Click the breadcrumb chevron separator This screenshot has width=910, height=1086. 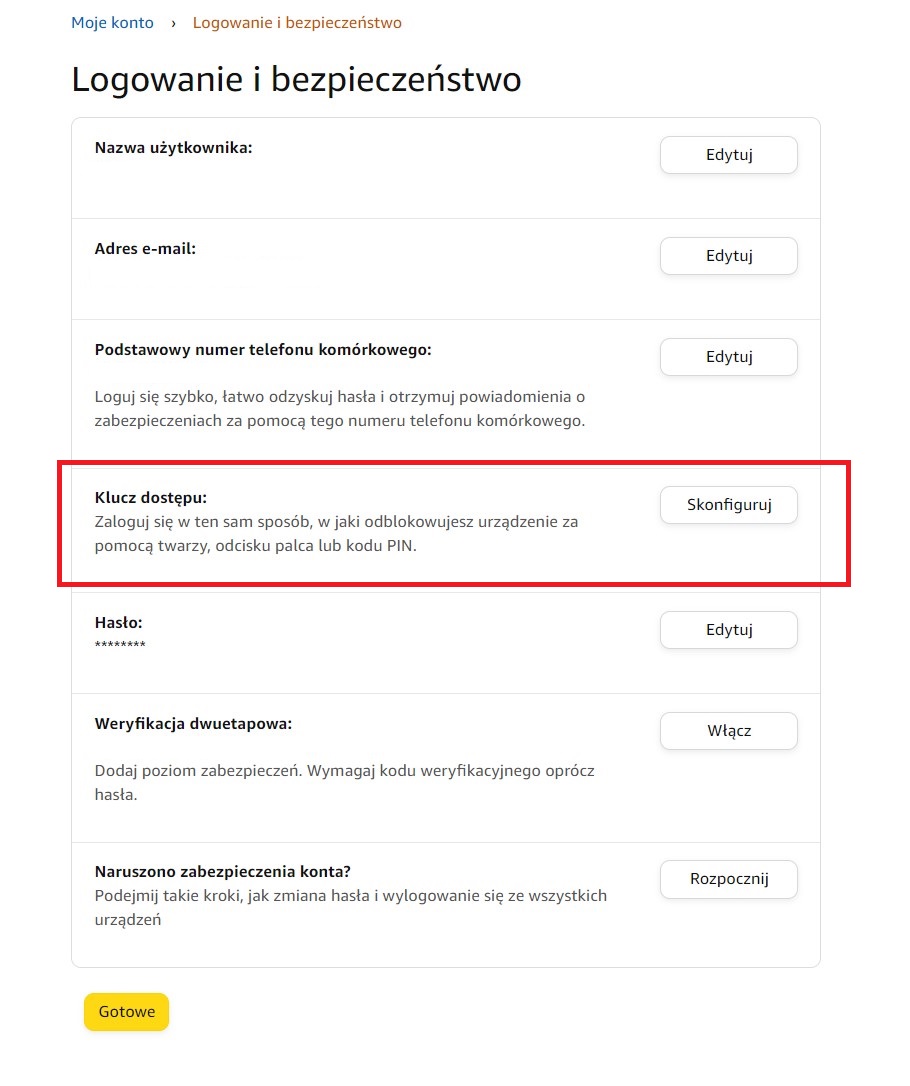(x=173, y=24)
